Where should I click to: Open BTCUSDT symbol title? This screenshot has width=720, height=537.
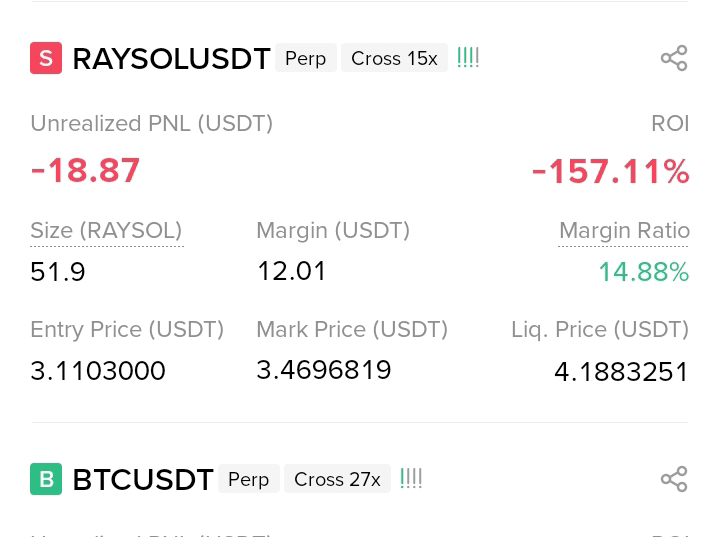(x=143, y=480)
